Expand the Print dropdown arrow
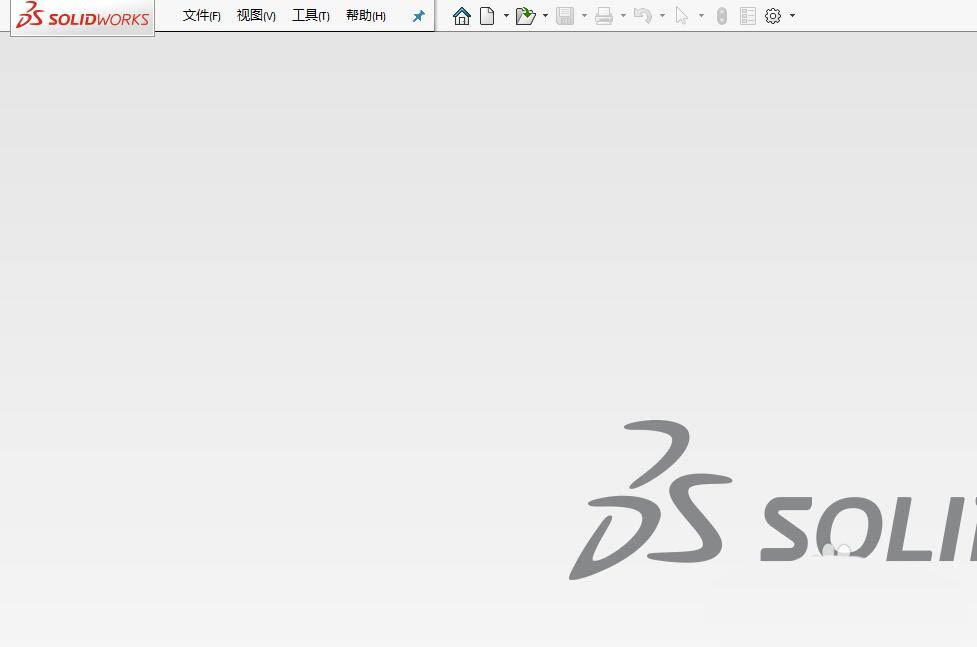The height and width of the screenshot is (647, 977). (623, 16)
